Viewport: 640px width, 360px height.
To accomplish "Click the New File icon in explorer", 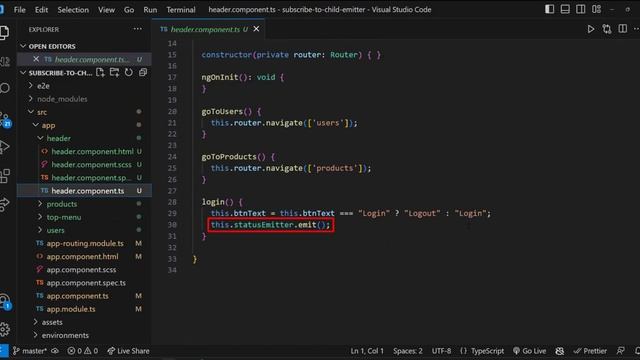I will point(100,73).
